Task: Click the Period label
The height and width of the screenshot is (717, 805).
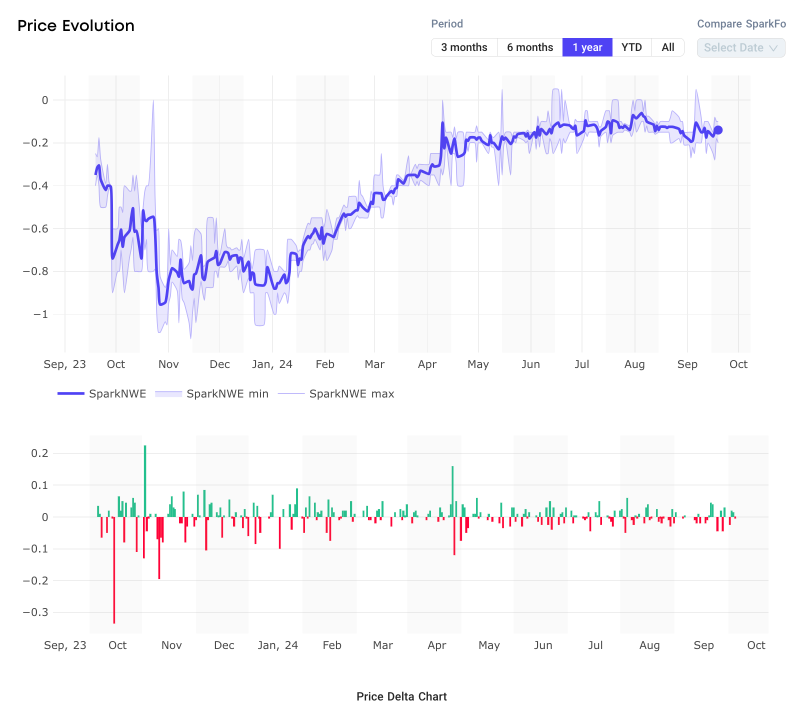Action: [447, 24]
